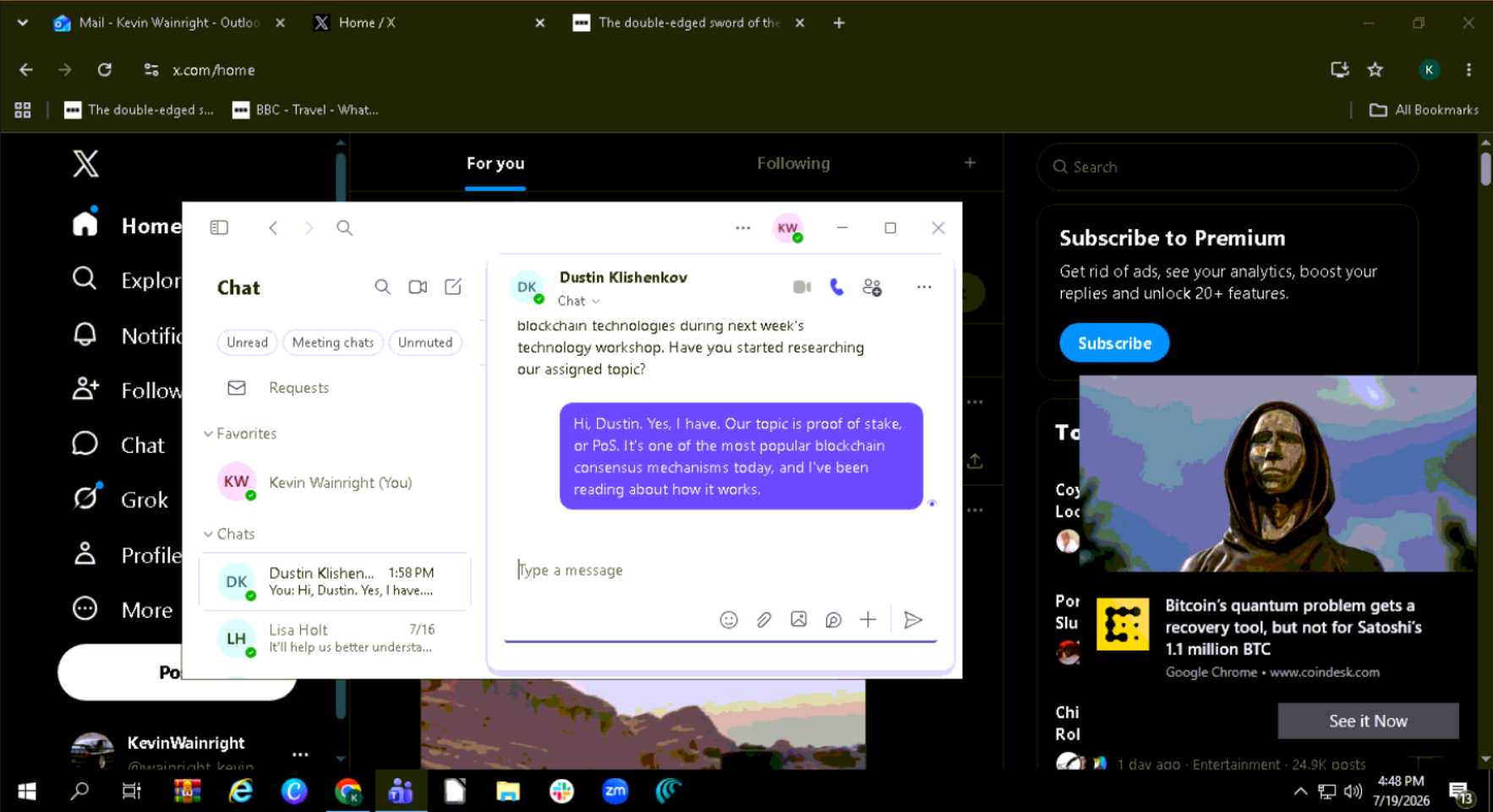Show hidden system tray icons

point(1300,792)
